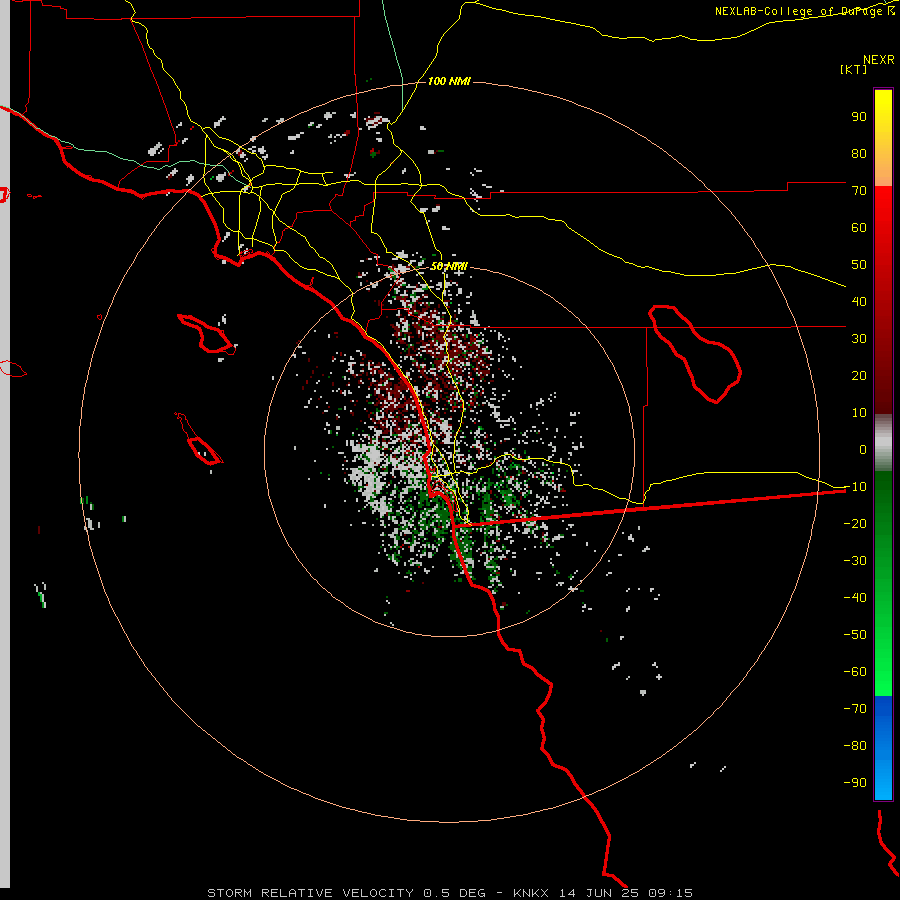
Task: Click the blue bottom segment of the color bar
Action: [x=883, y=748]
